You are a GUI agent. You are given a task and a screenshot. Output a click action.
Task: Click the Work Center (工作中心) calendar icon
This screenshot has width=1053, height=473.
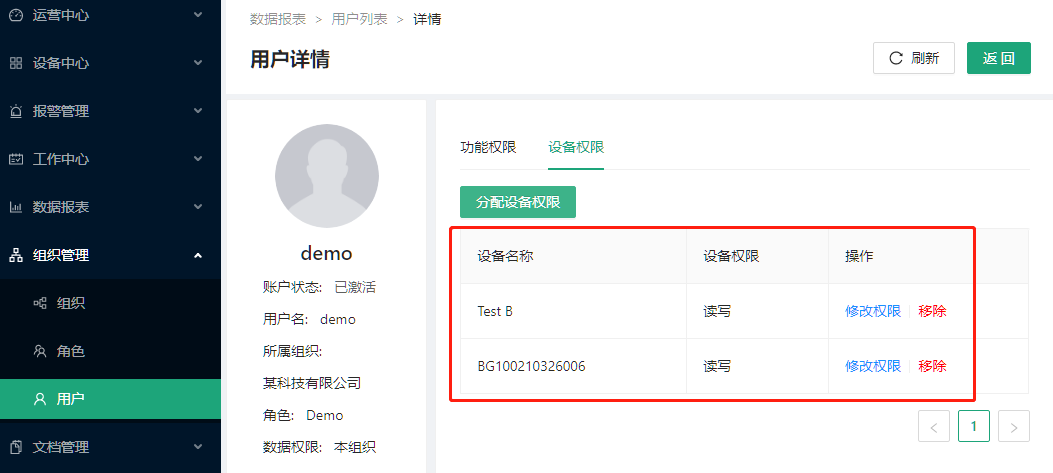click(16, 159)
